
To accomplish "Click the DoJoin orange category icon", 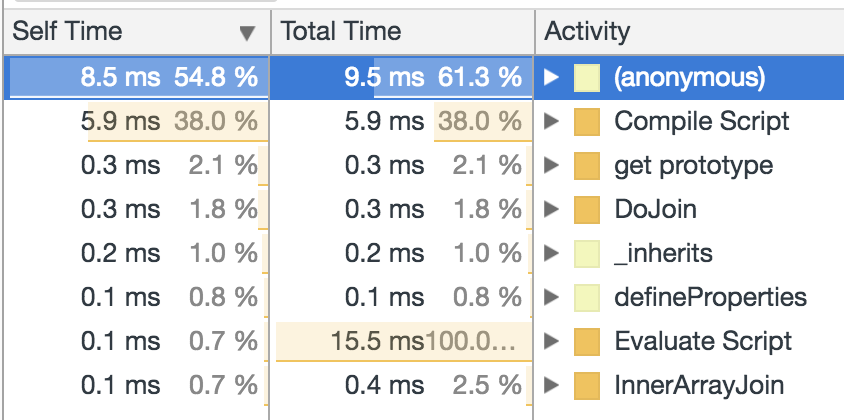I will click(x=586, y=209).
